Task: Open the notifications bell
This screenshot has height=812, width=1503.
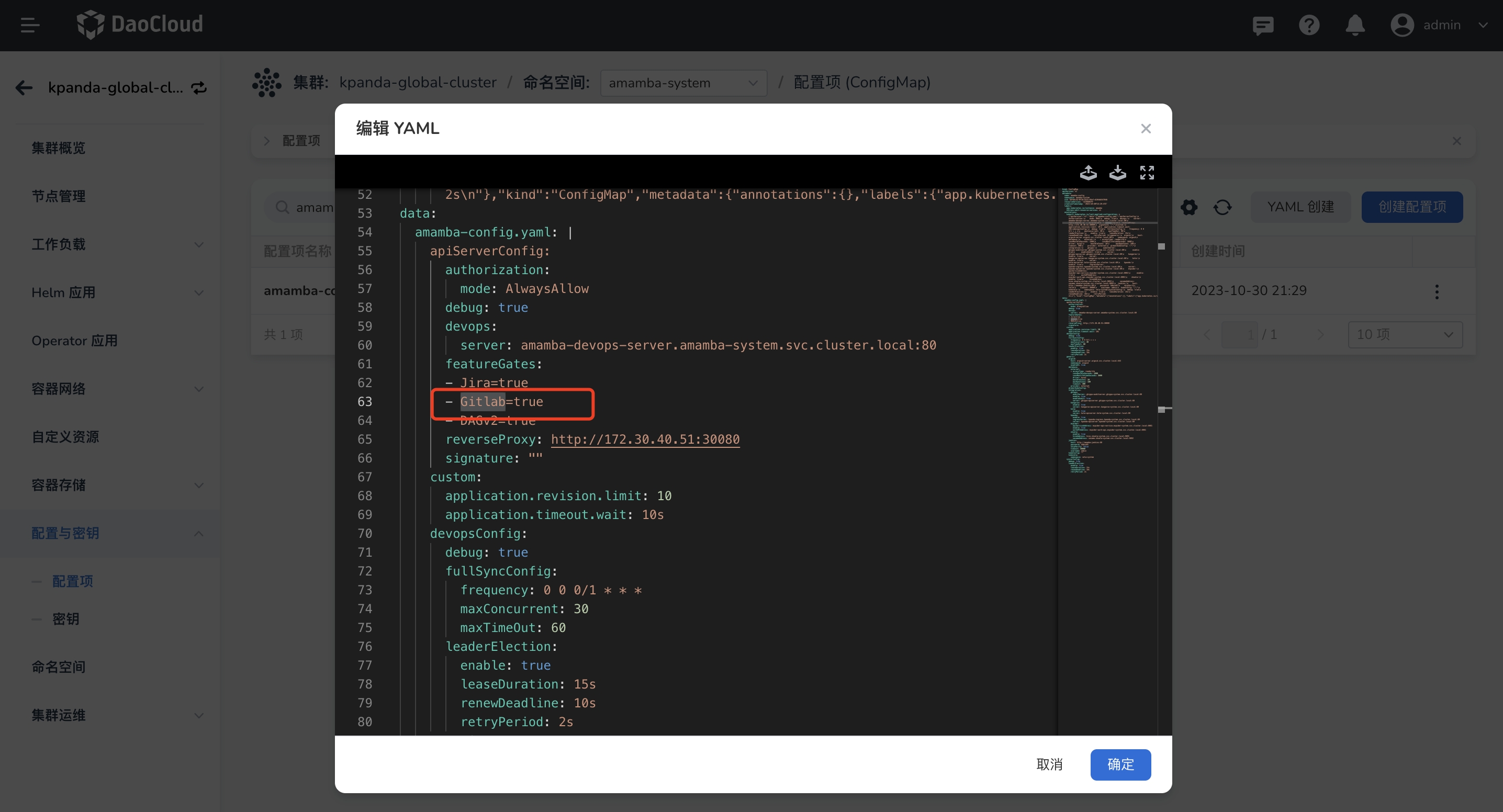Action: (1355, 25)
